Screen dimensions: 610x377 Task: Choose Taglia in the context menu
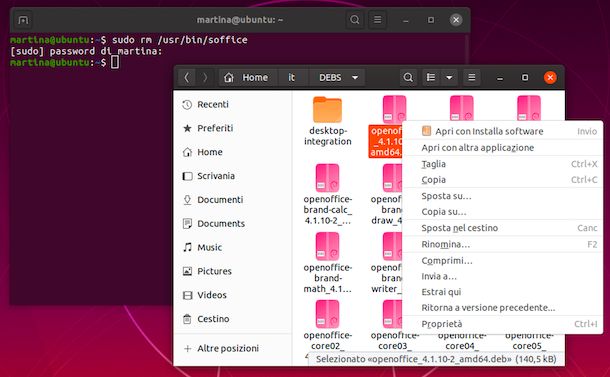503,164
